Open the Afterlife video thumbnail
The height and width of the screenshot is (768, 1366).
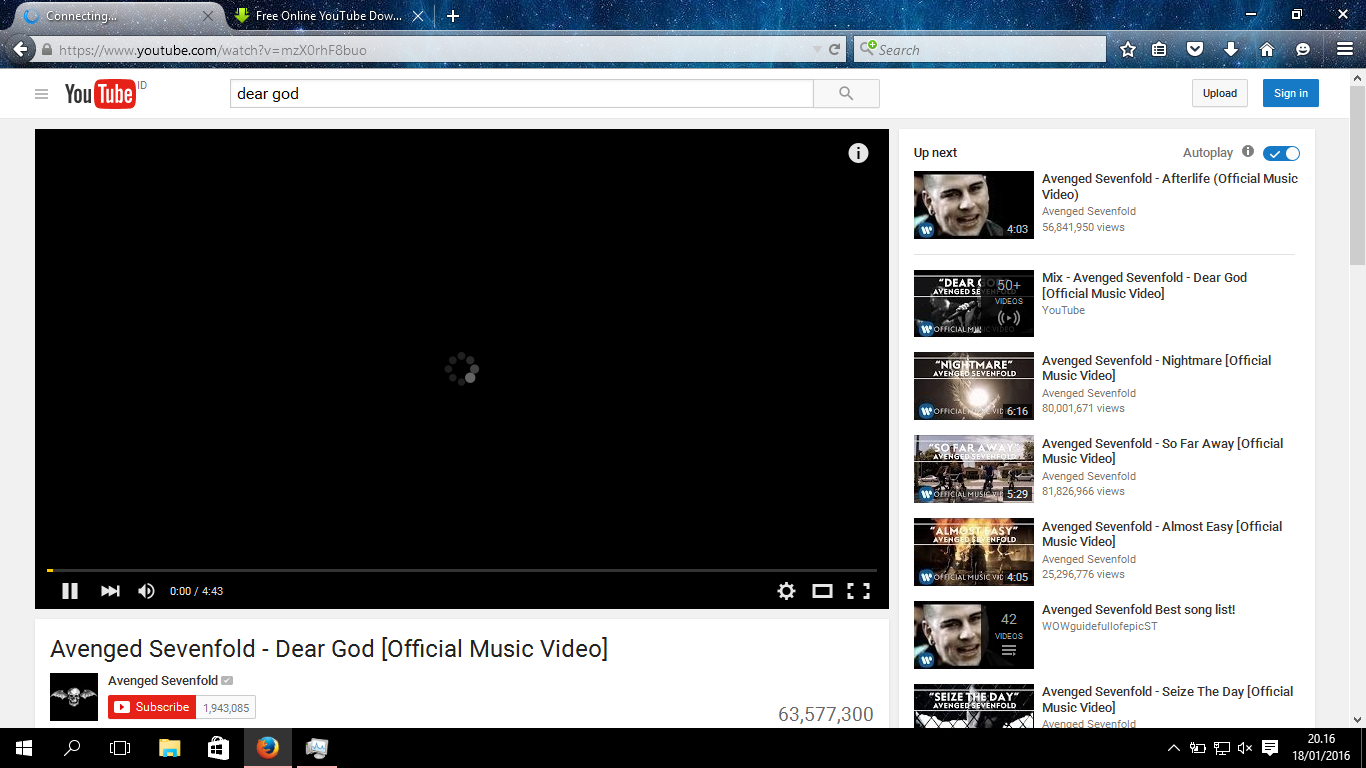[x=973, y=204]
